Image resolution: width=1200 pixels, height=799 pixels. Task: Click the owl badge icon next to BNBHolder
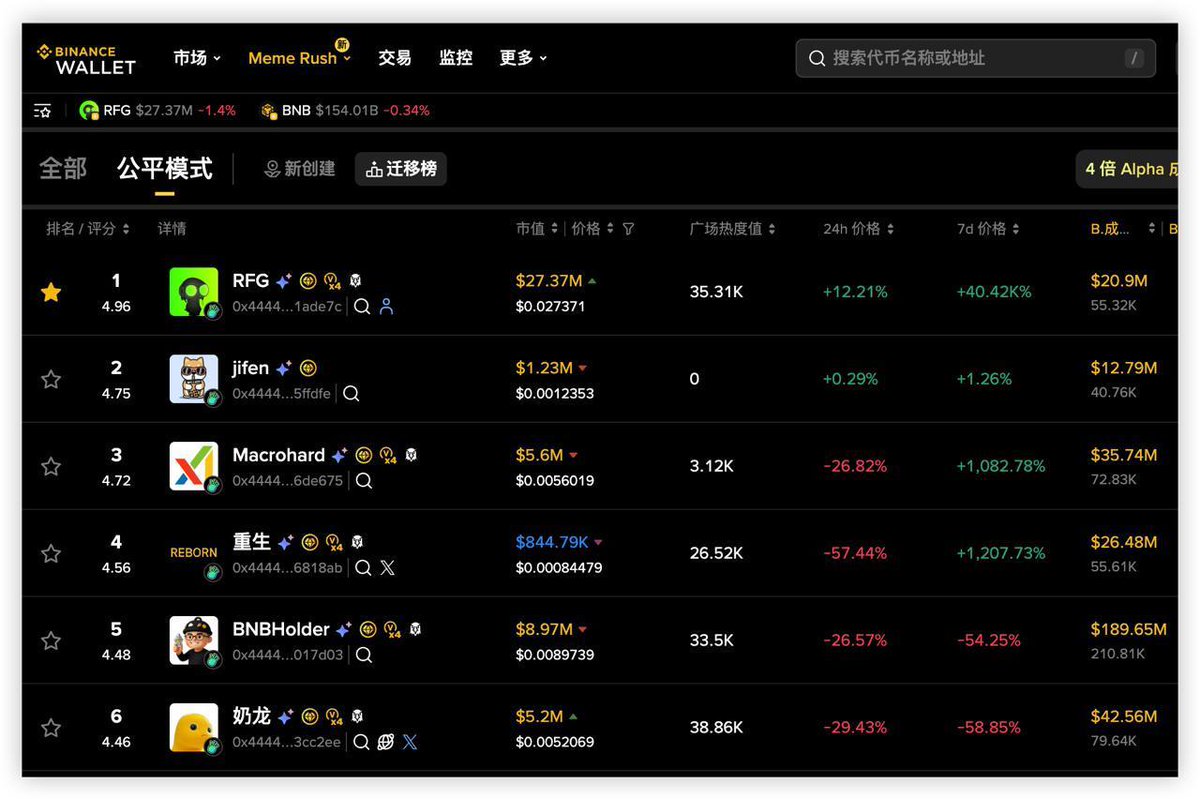click(x=415, y=629)
